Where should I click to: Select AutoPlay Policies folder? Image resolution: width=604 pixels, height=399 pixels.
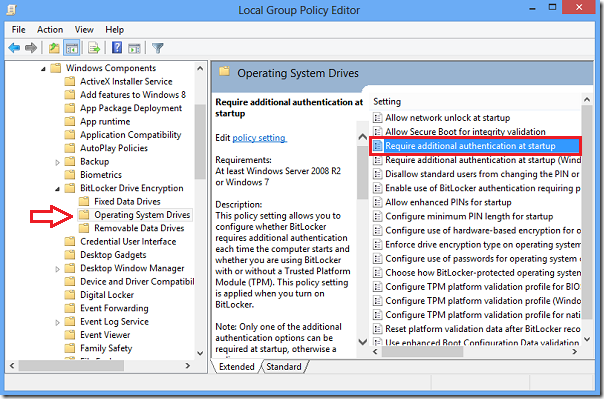[114, 148]
